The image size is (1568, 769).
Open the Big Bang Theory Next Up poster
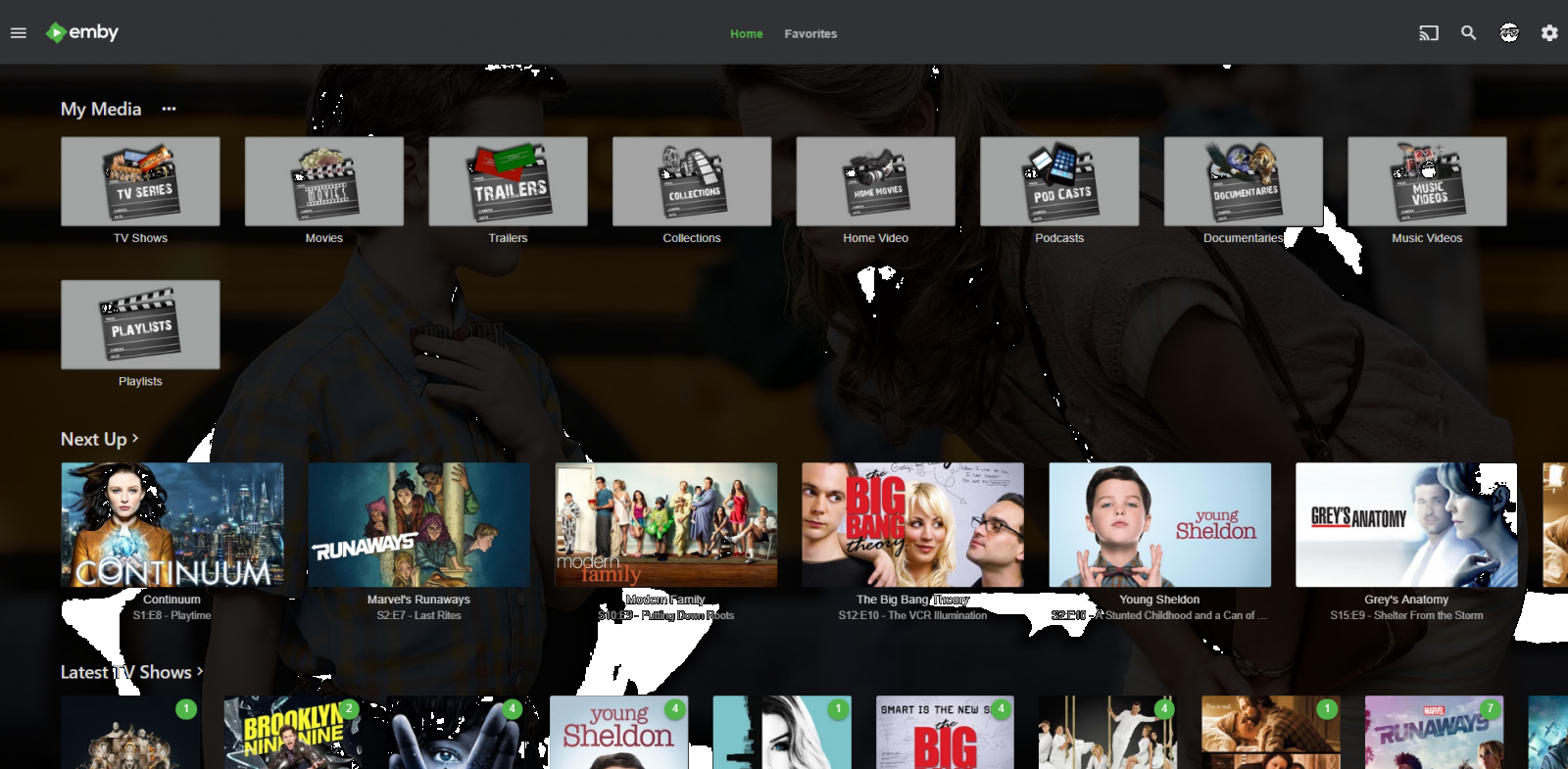[x=912, y=525]
